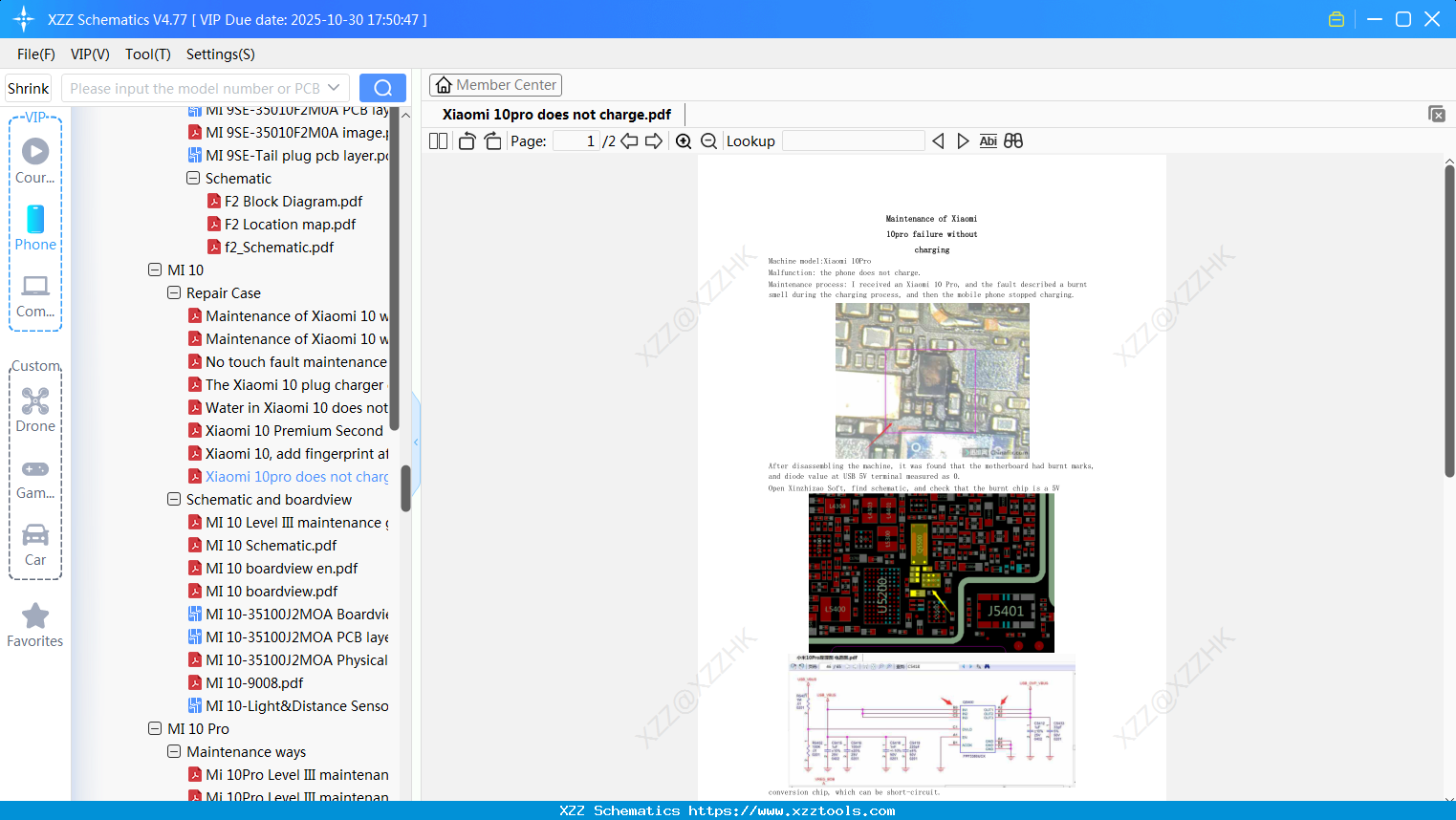Open MI 9SE-Tail plug pcb layer file
Image resolution: width=1456 pixels, height=820 pixels.
point(288,156)
